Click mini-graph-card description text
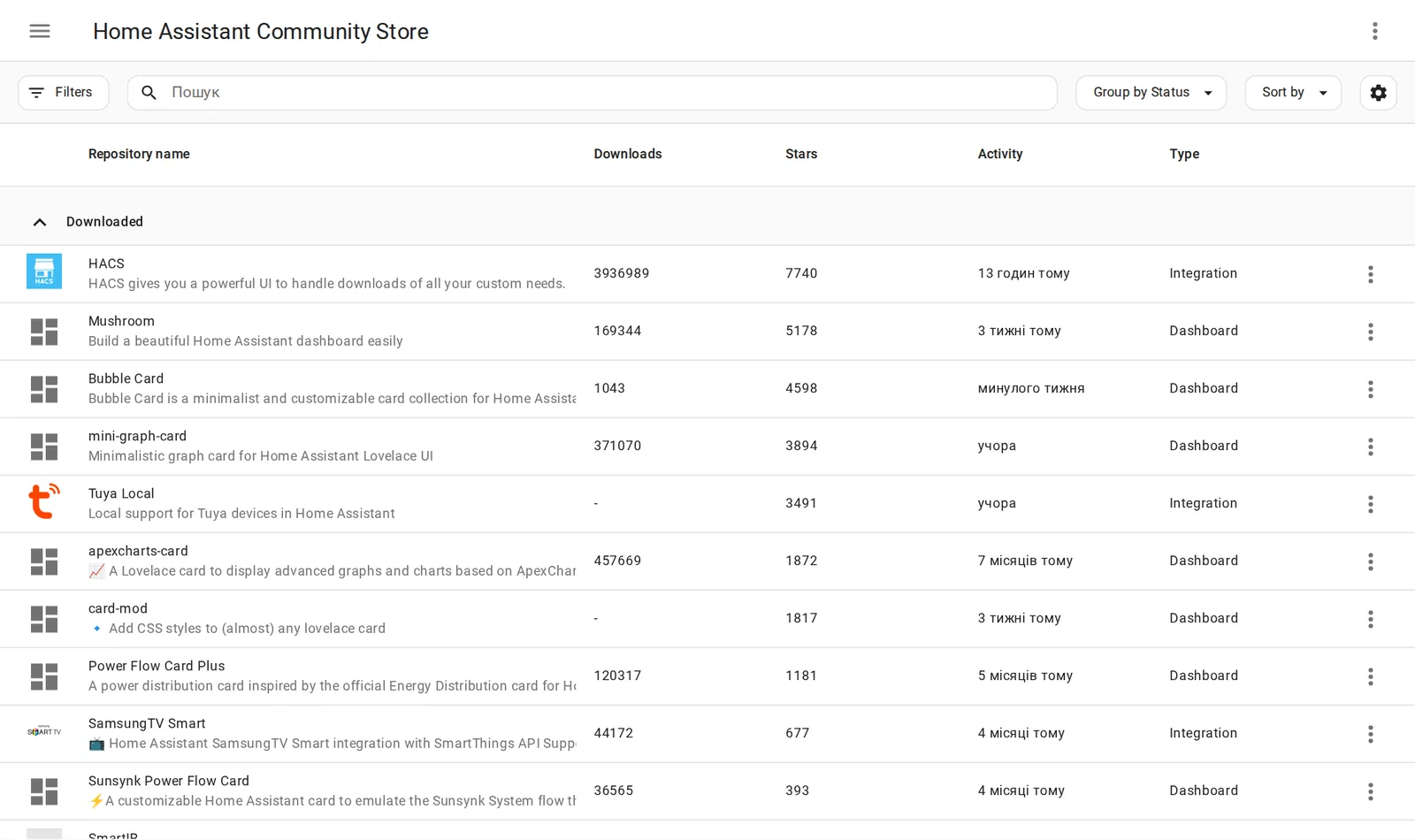This screenshot has width=1415, height=840. 261,456
